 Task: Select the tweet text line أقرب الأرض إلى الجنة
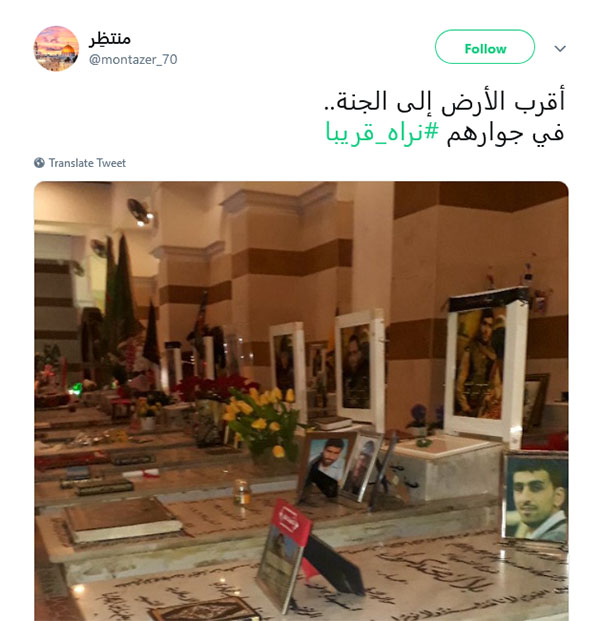[445, 101]
